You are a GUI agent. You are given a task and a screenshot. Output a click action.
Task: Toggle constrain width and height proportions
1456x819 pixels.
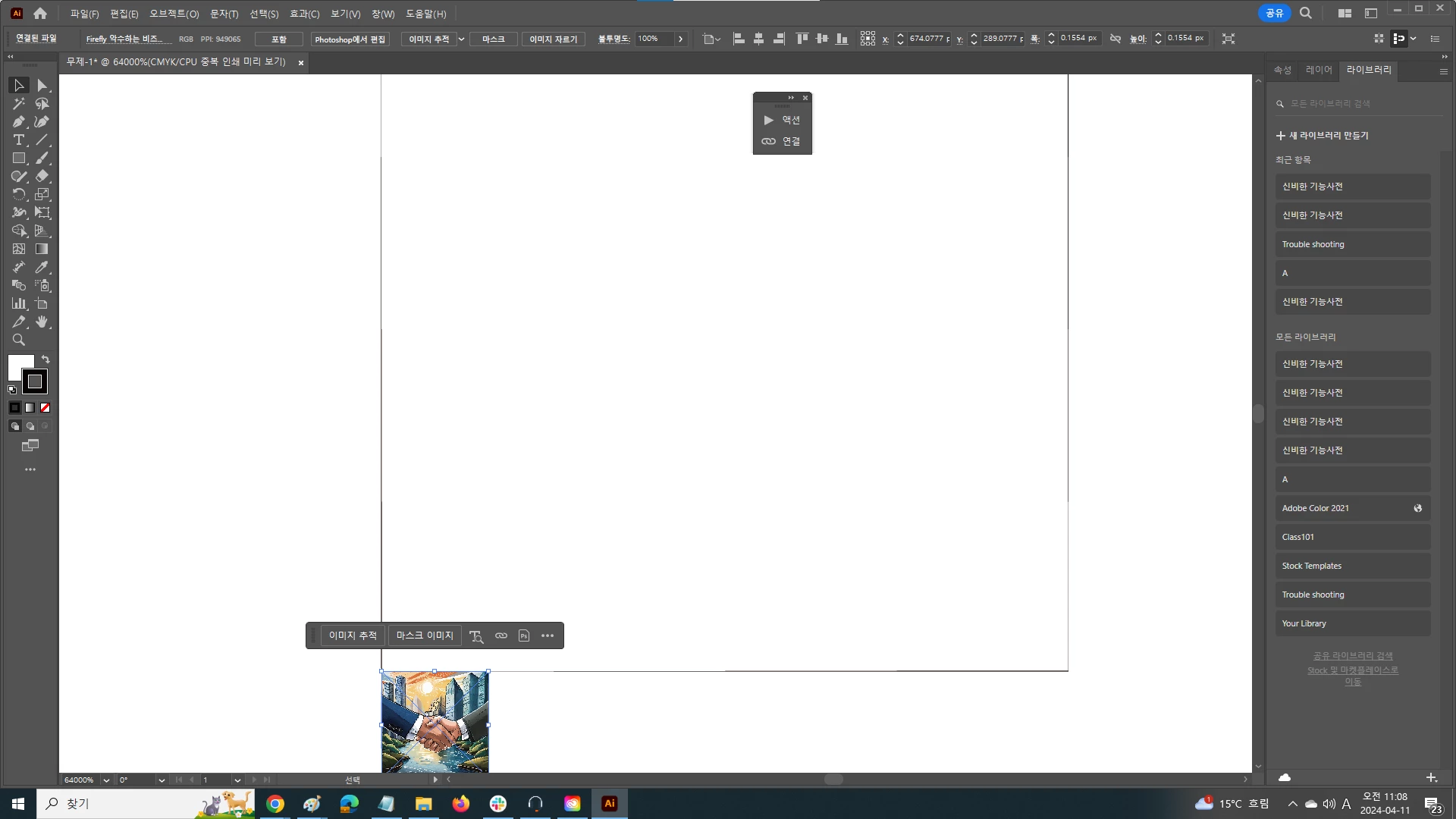click(1116, 39)
